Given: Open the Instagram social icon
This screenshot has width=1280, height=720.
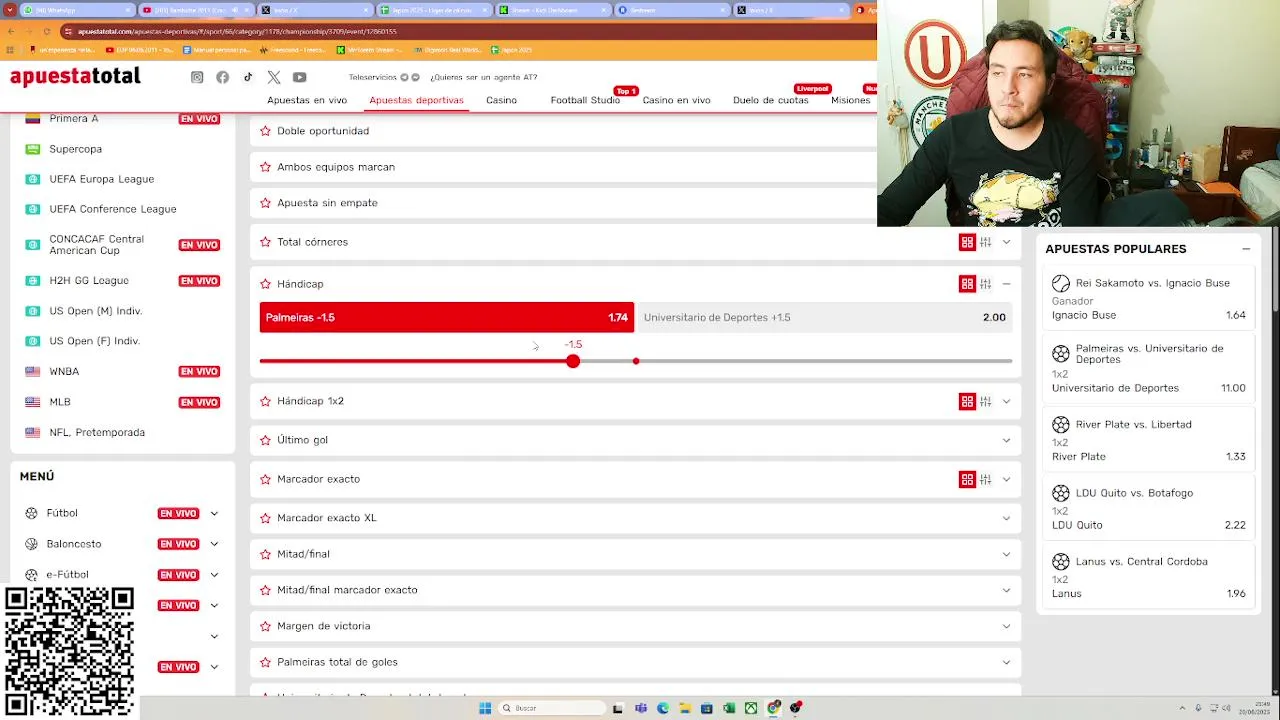Looking at the screenshot, I should pyautogui.click(x=197, y=77).
